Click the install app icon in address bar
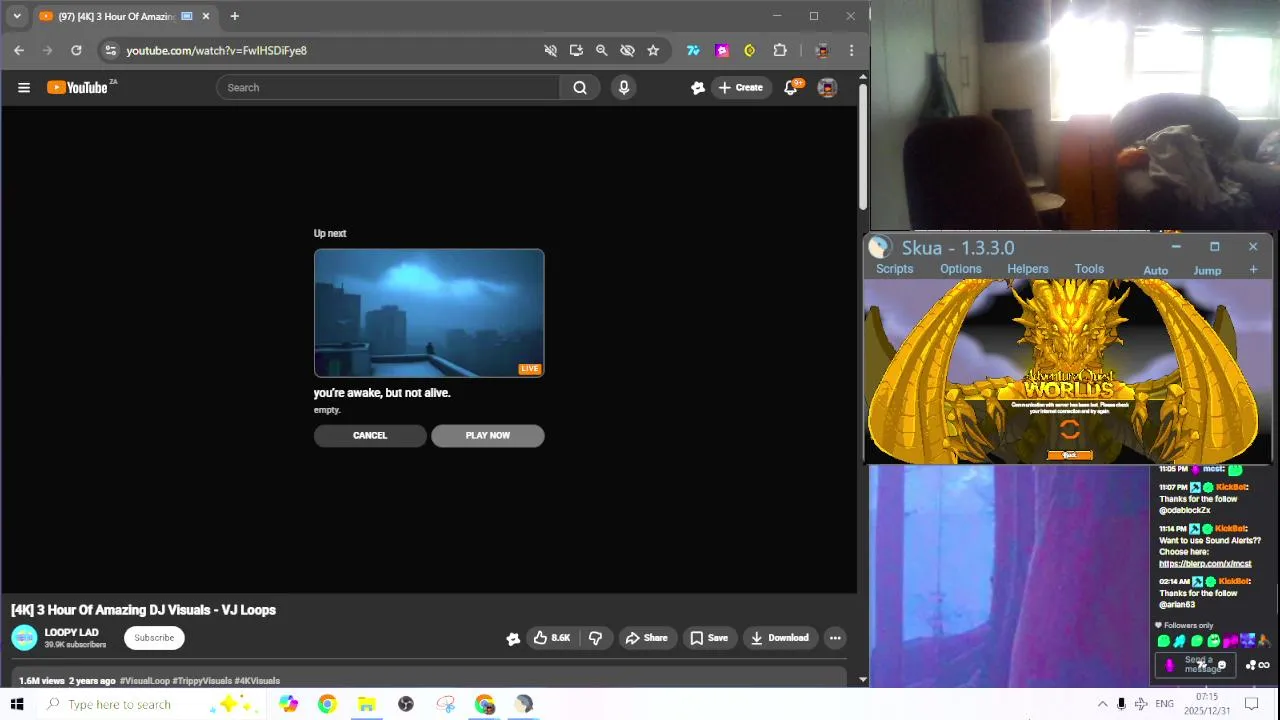Screen dimensions: 1280x720 pyautogui.click(x=576, y=50)
